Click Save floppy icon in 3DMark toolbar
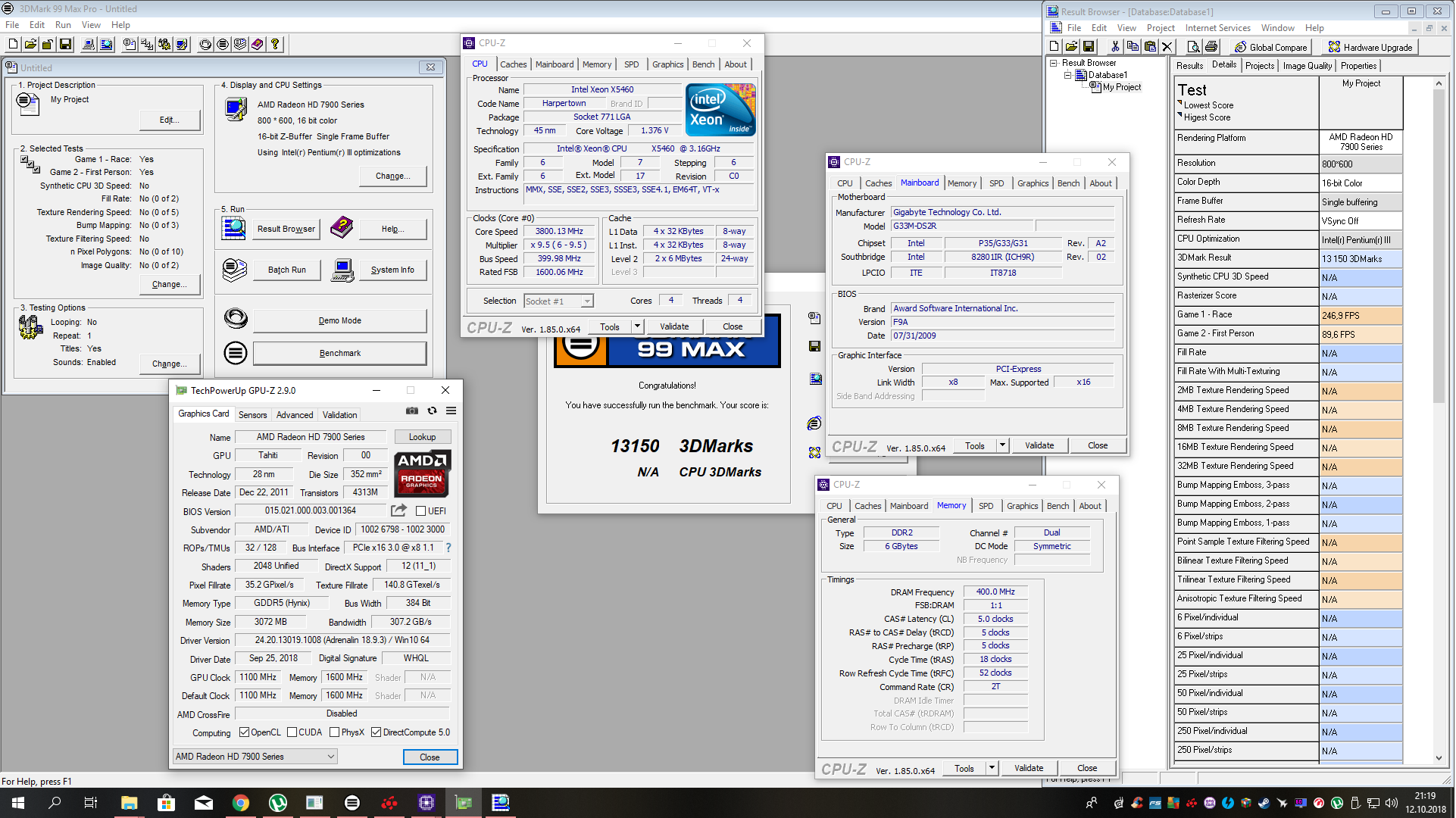The height and width of the screenshot is (818, 1456). click(66, 45)
